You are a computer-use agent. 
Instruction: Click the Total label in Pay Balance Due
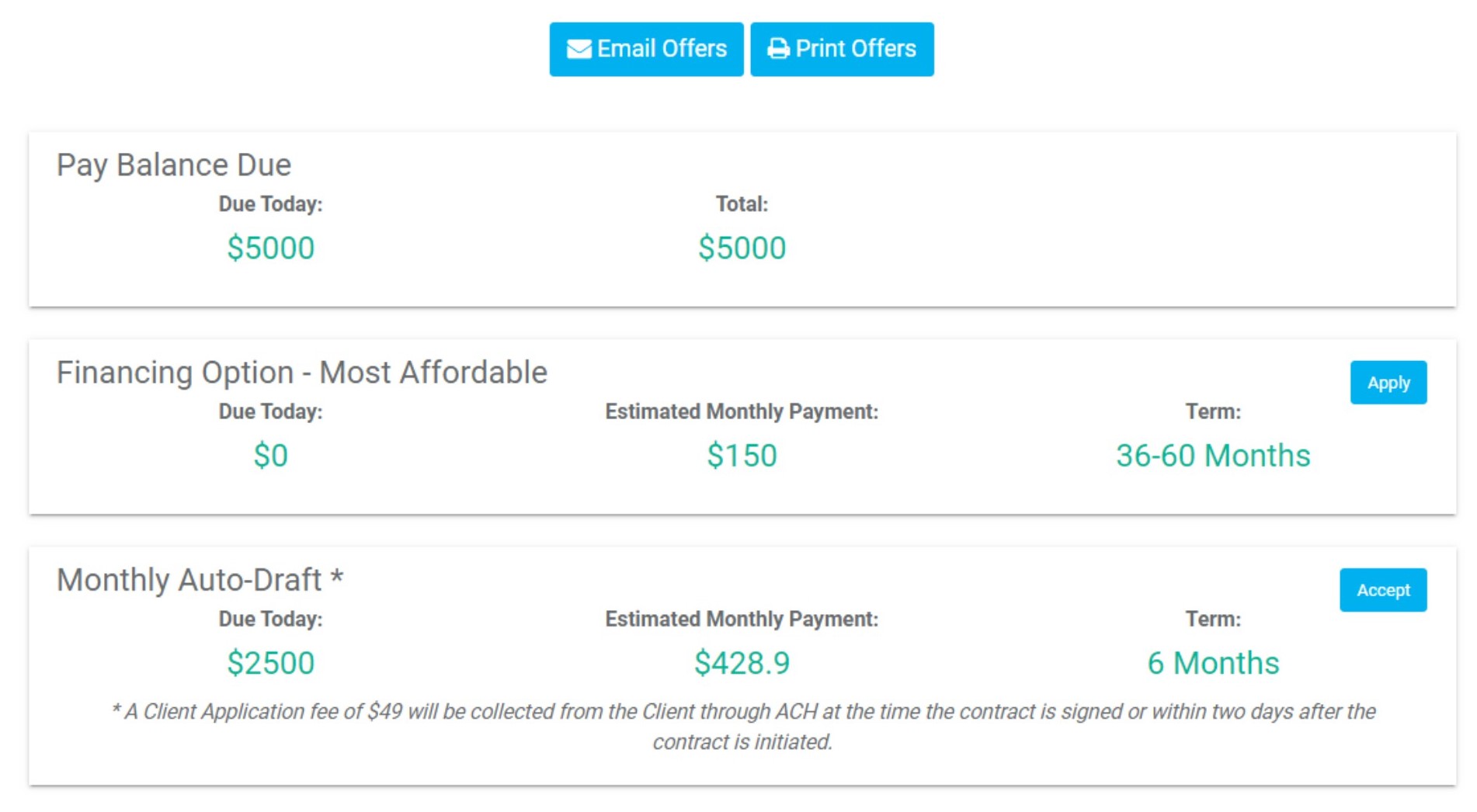point(742,204)
